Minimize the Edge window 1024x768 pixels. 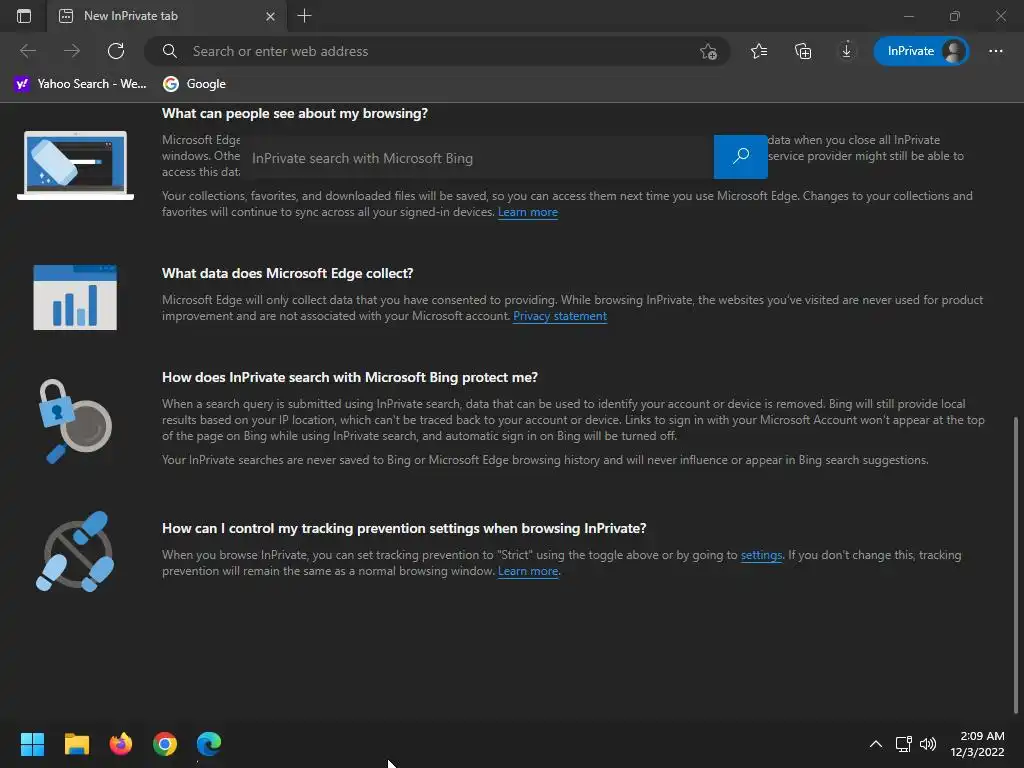click(908, 16)
